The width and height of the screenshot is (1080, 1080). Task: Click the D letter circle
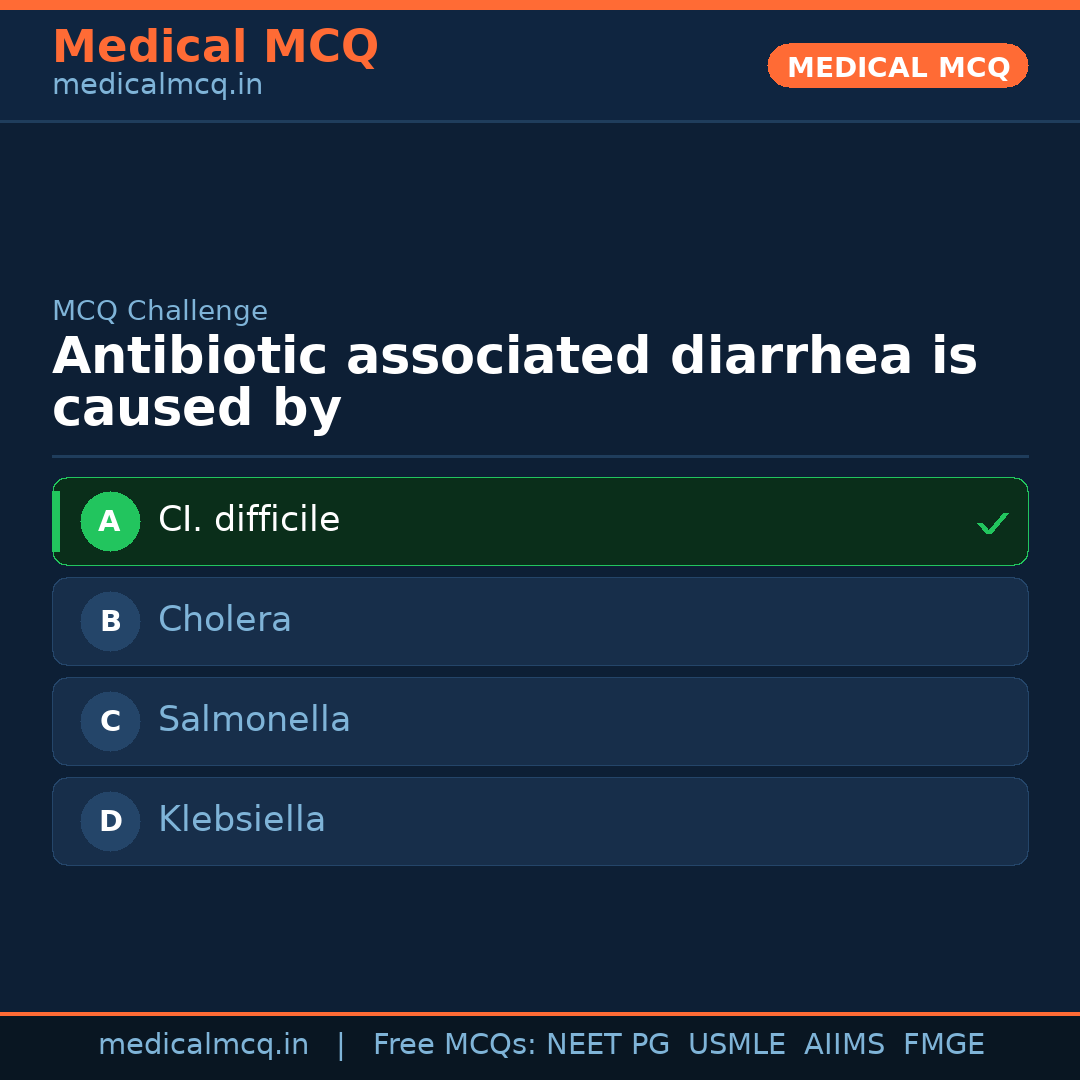point(110,822)
